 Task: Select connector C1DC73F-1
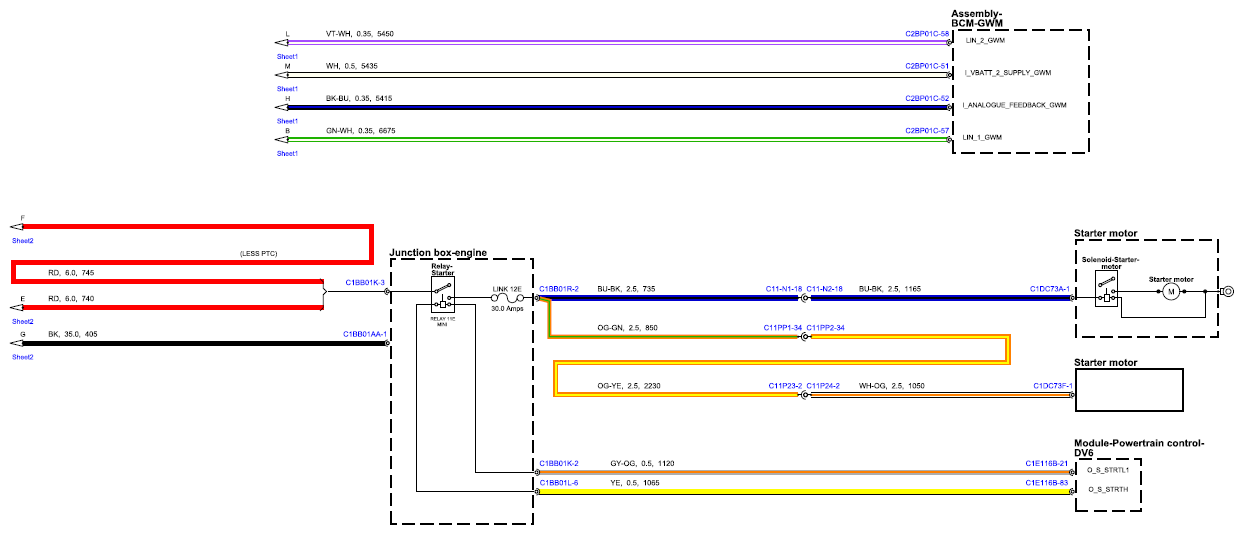(x=1053, y=386)
